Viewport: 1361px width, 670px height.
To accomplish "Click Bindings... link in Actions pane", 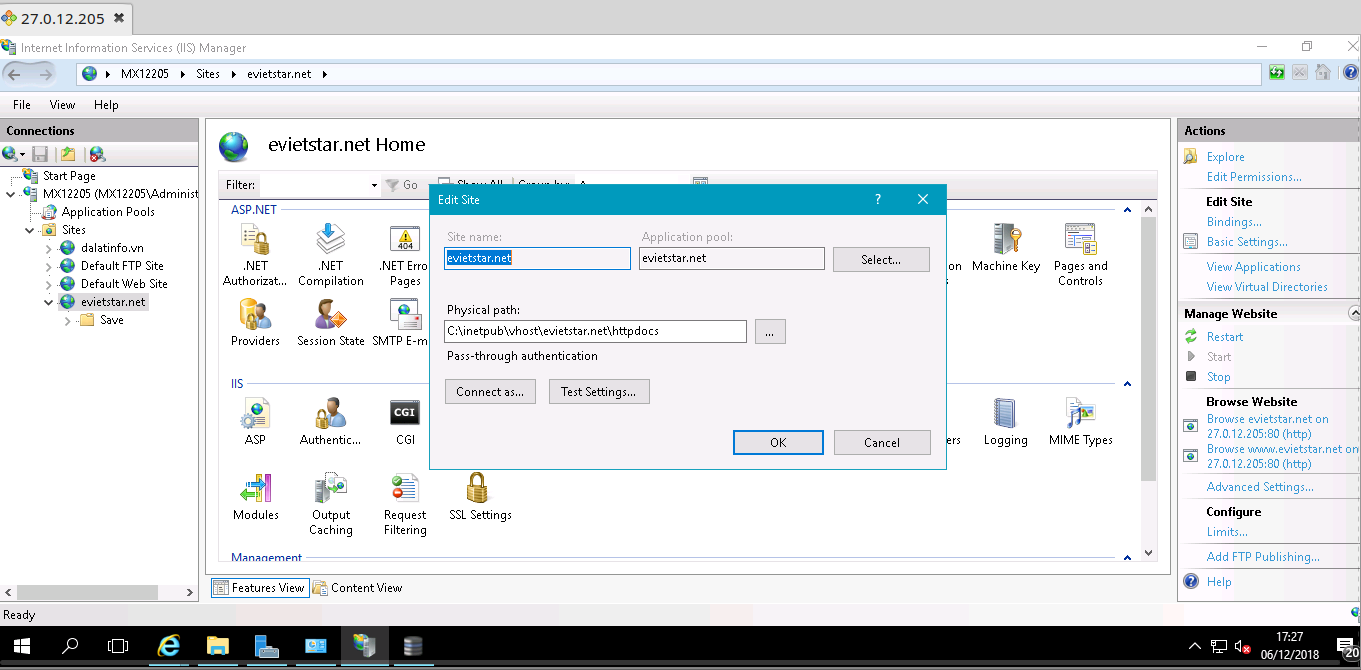I will click(x=1234, y=222).
